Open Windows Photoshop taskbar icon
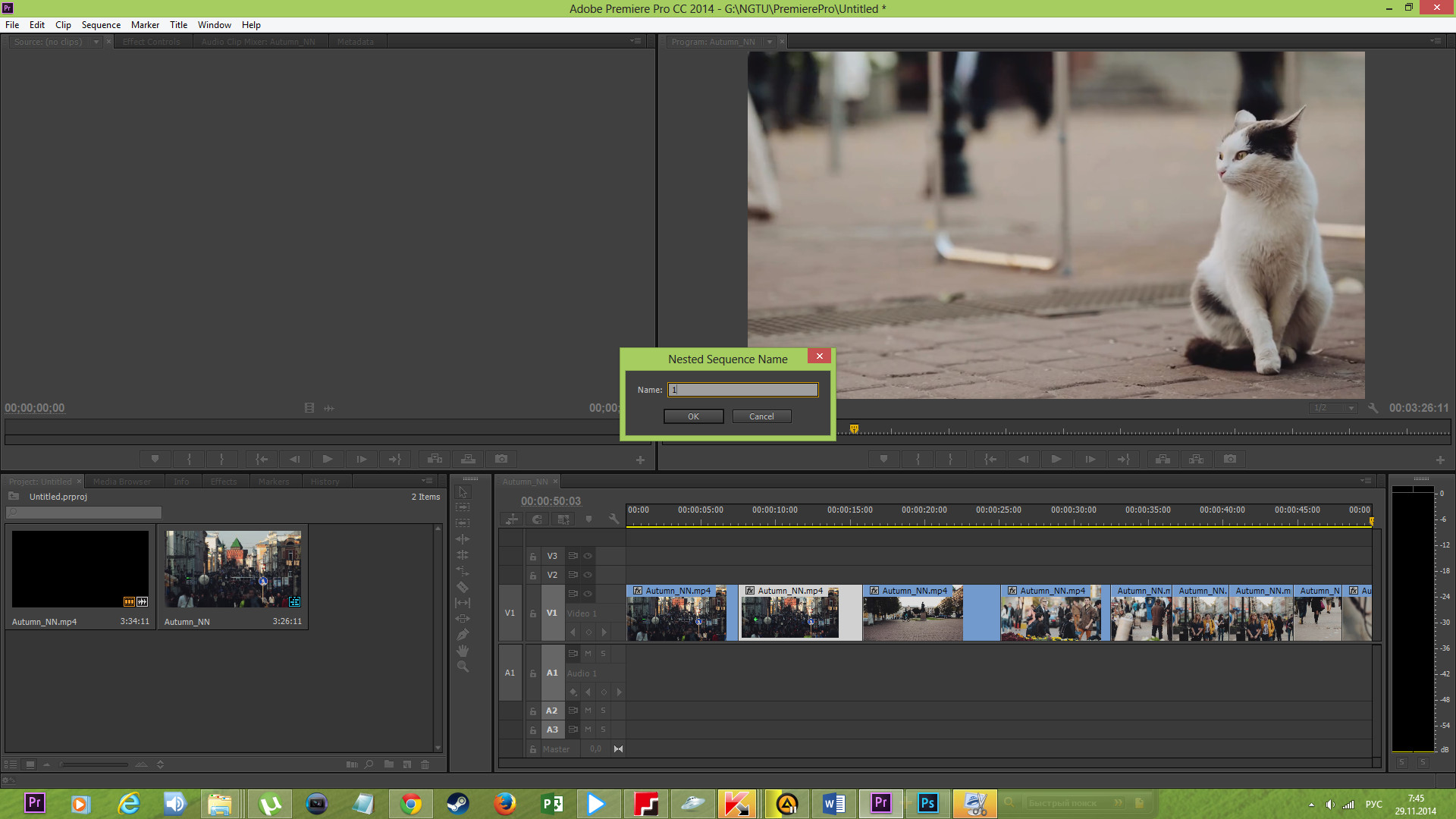1456x819 pixels. 927,803
